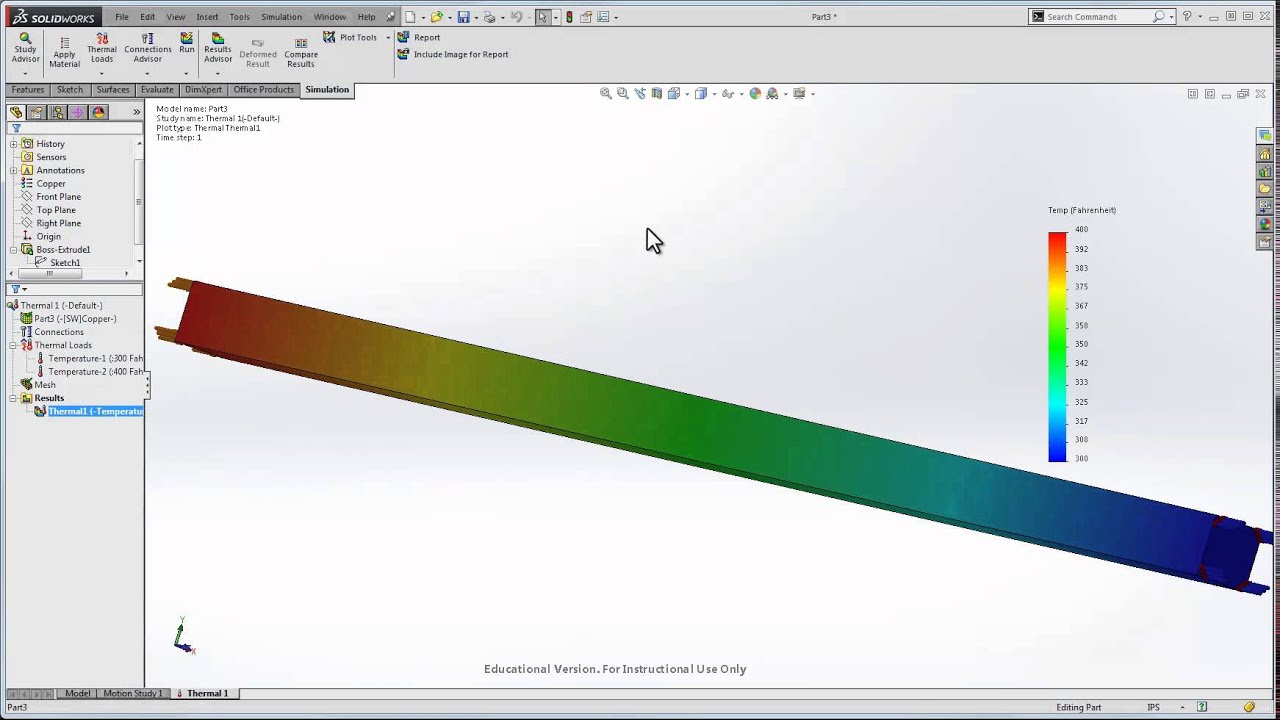Switch to ConfigurationManager tab icon
1280x720 pixels.
(57, 112)
